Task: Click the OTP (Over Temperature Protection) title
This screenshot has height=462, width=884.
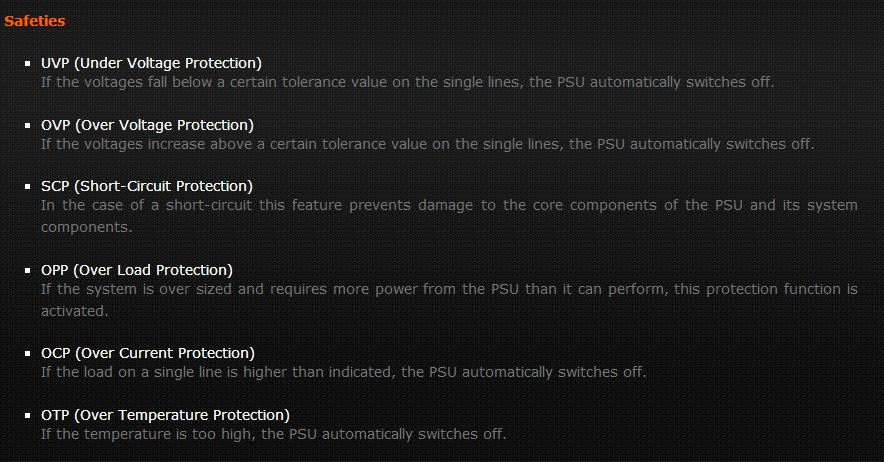Action: coord(165,415)
